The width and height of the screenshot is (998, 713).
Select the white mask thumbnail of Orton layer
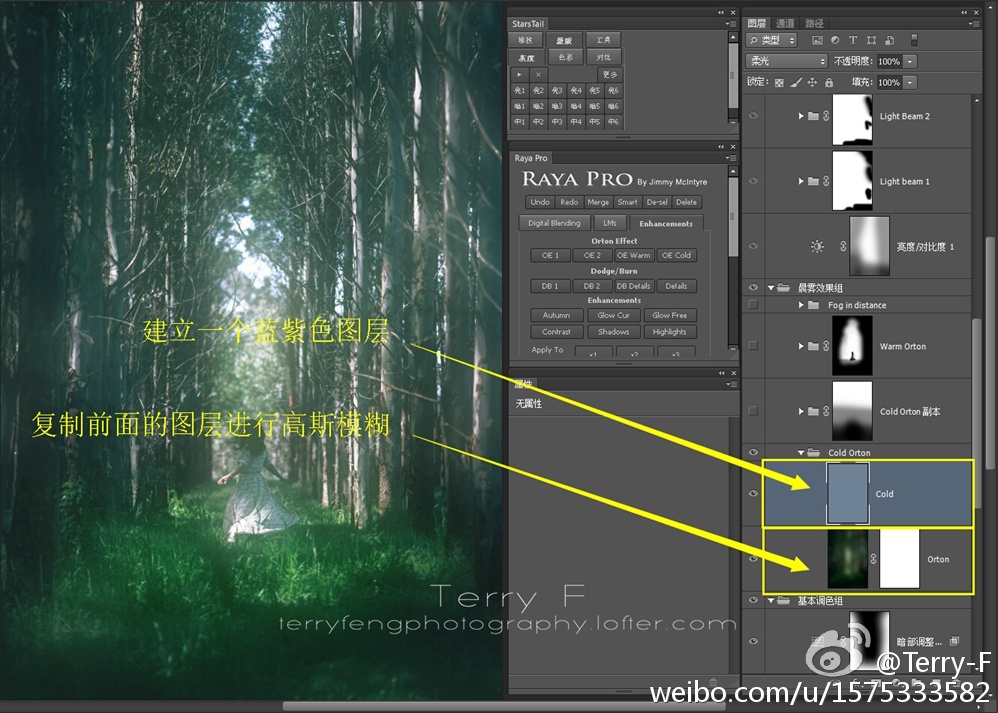pyautogui.click(x=899, y=559)
